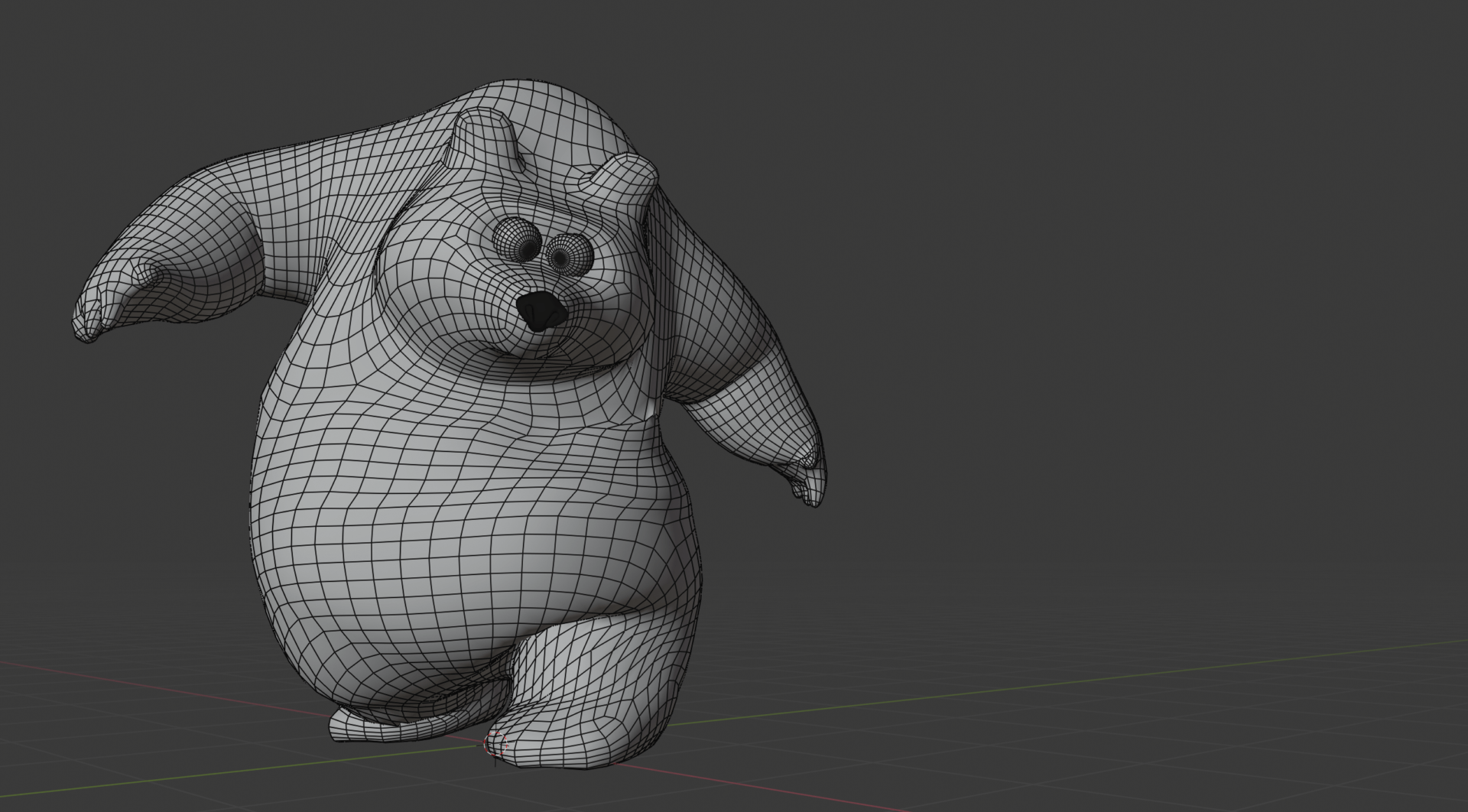Click the bear's black nose
The height and width of the screenshot is (812, 1468).
pos(541,311)
